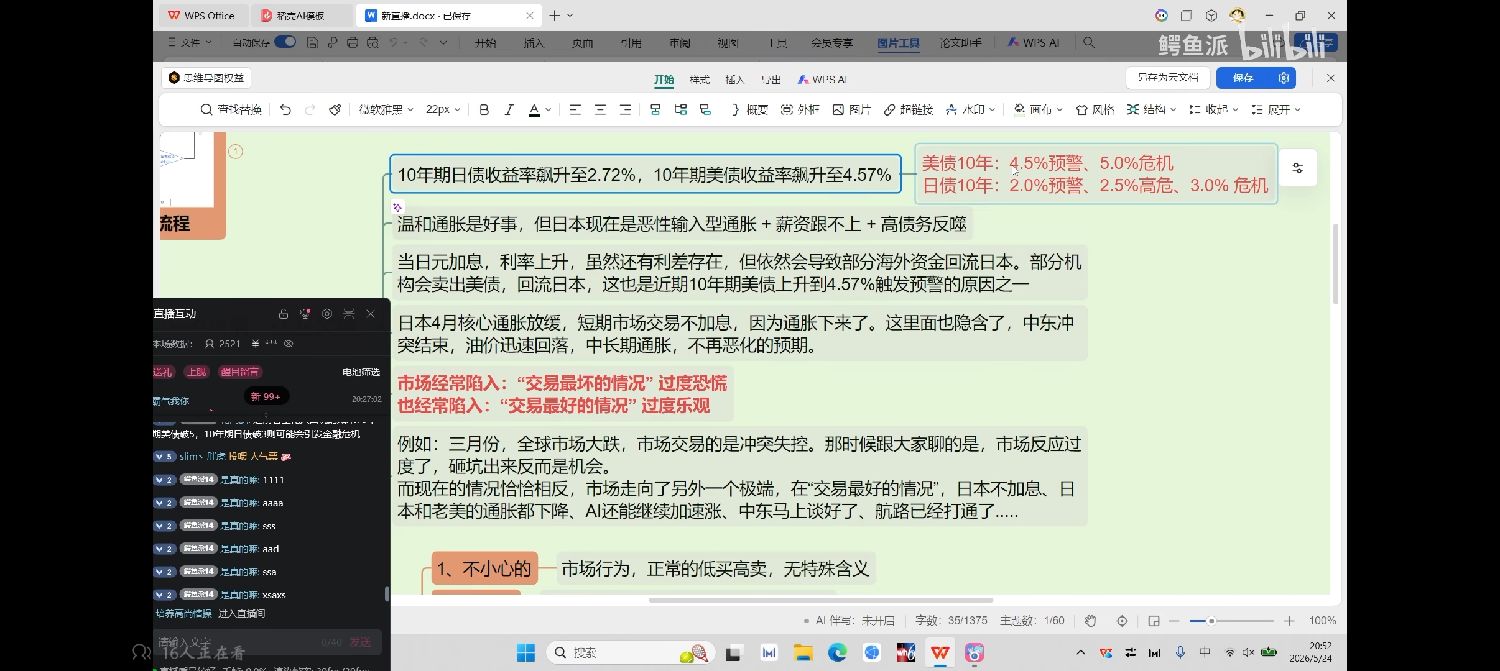
Task: Select the format painter brush icon
Action: click(335, 110)
